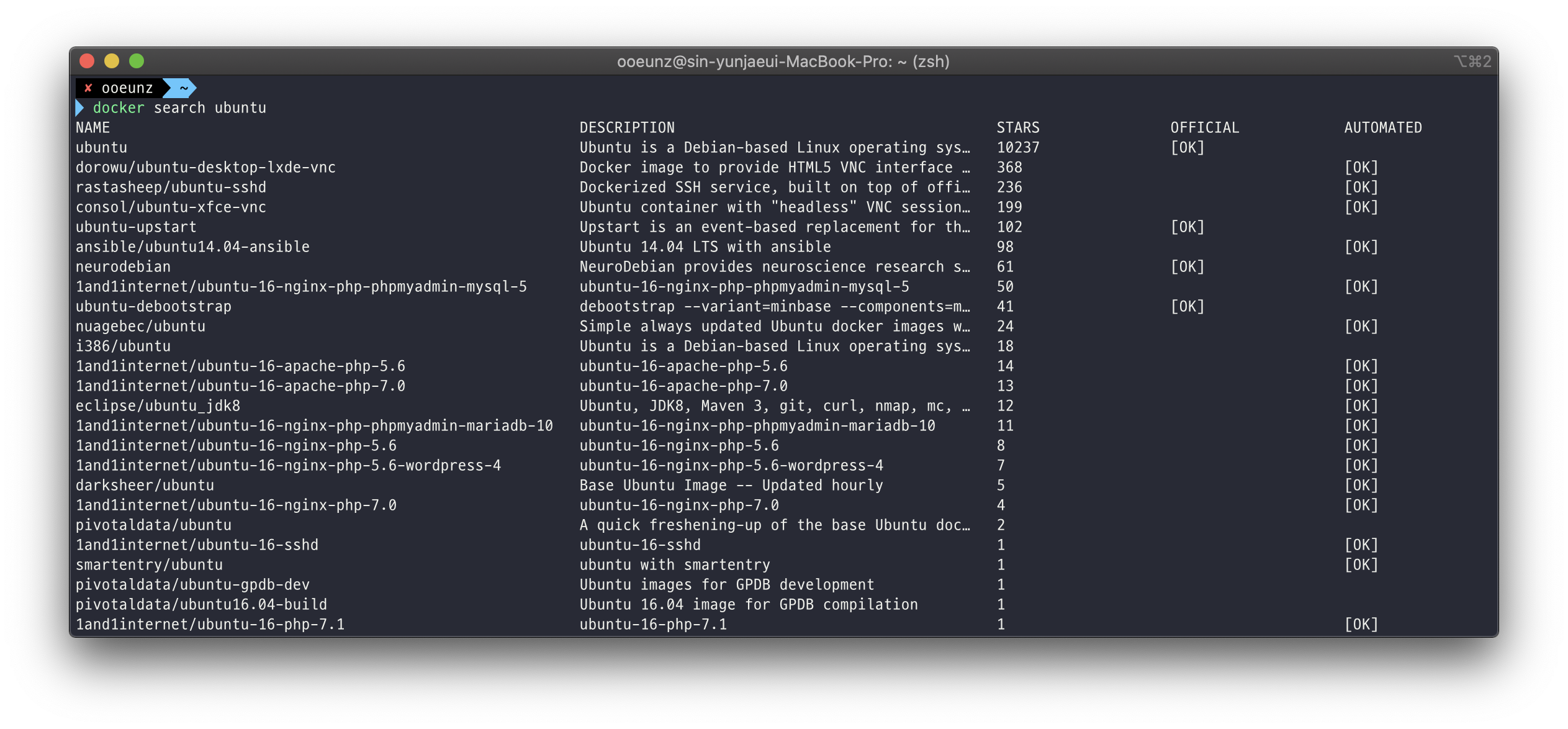Click the pivotaldata/ubuntu-gpdb-dev entry
The height and width of the screenshot is (729, 1568).
192,585
